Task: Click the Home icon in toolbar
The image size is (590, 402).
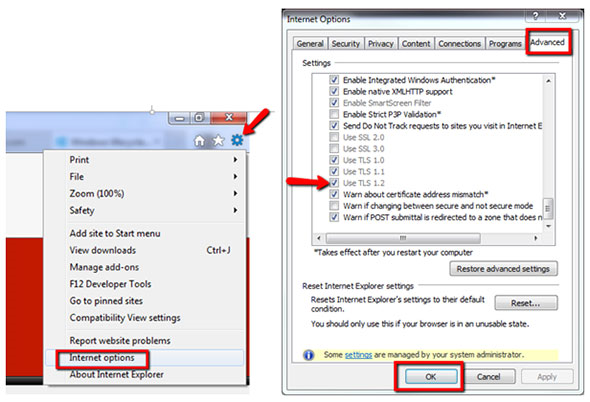Action: 199,141
